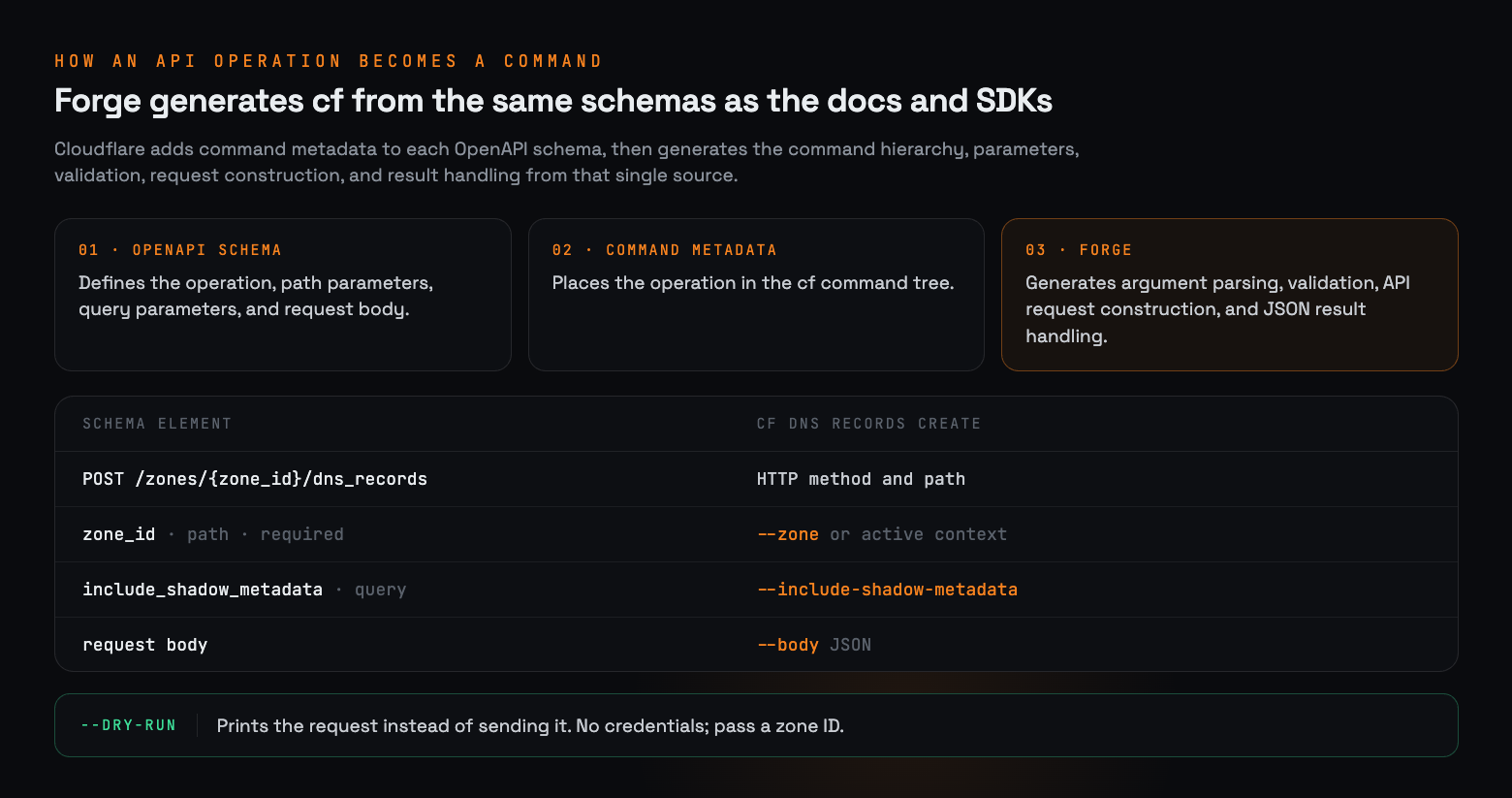Select the 'HTTP method and path' cell
The width and height of the screenshot is (1512, 798).
point(861,479)
